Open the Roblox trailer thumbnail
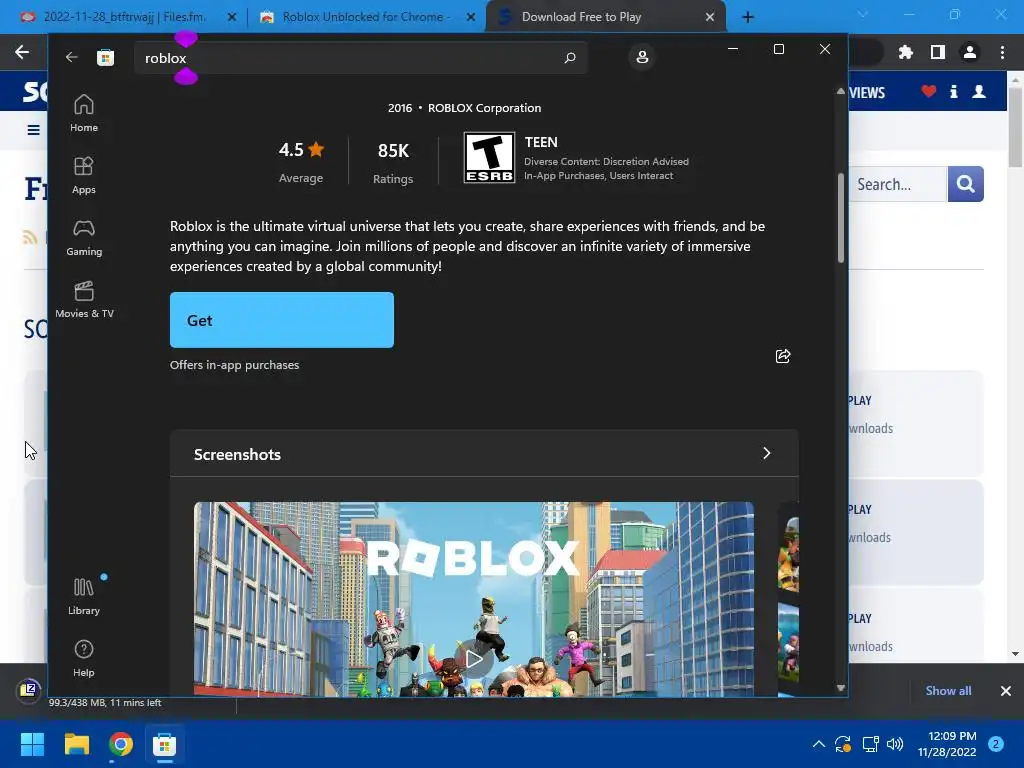1024x768 pixels. [x=473, y=599]
